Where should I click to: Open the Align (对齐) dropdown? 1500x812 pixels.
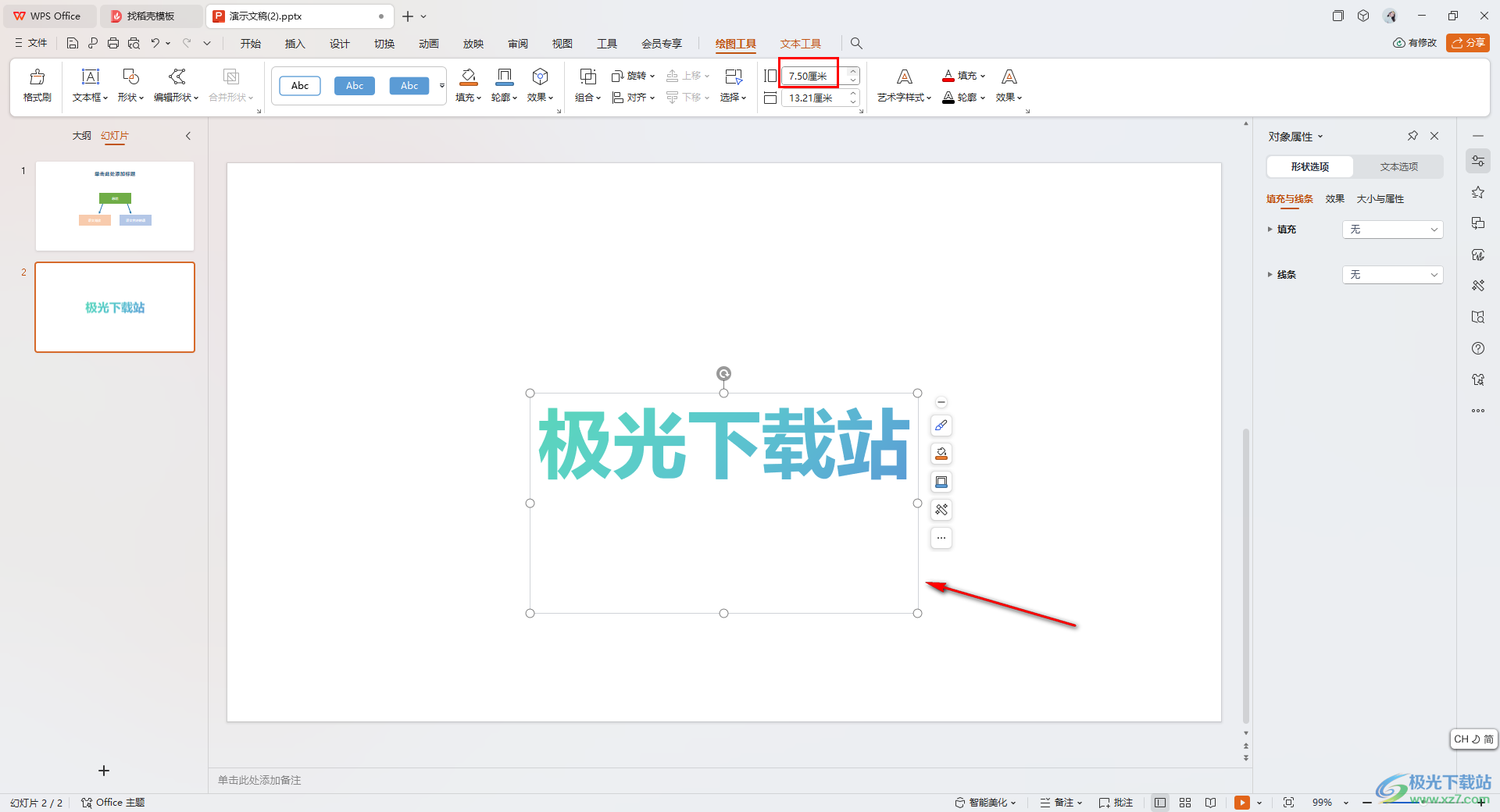(633, 98)
